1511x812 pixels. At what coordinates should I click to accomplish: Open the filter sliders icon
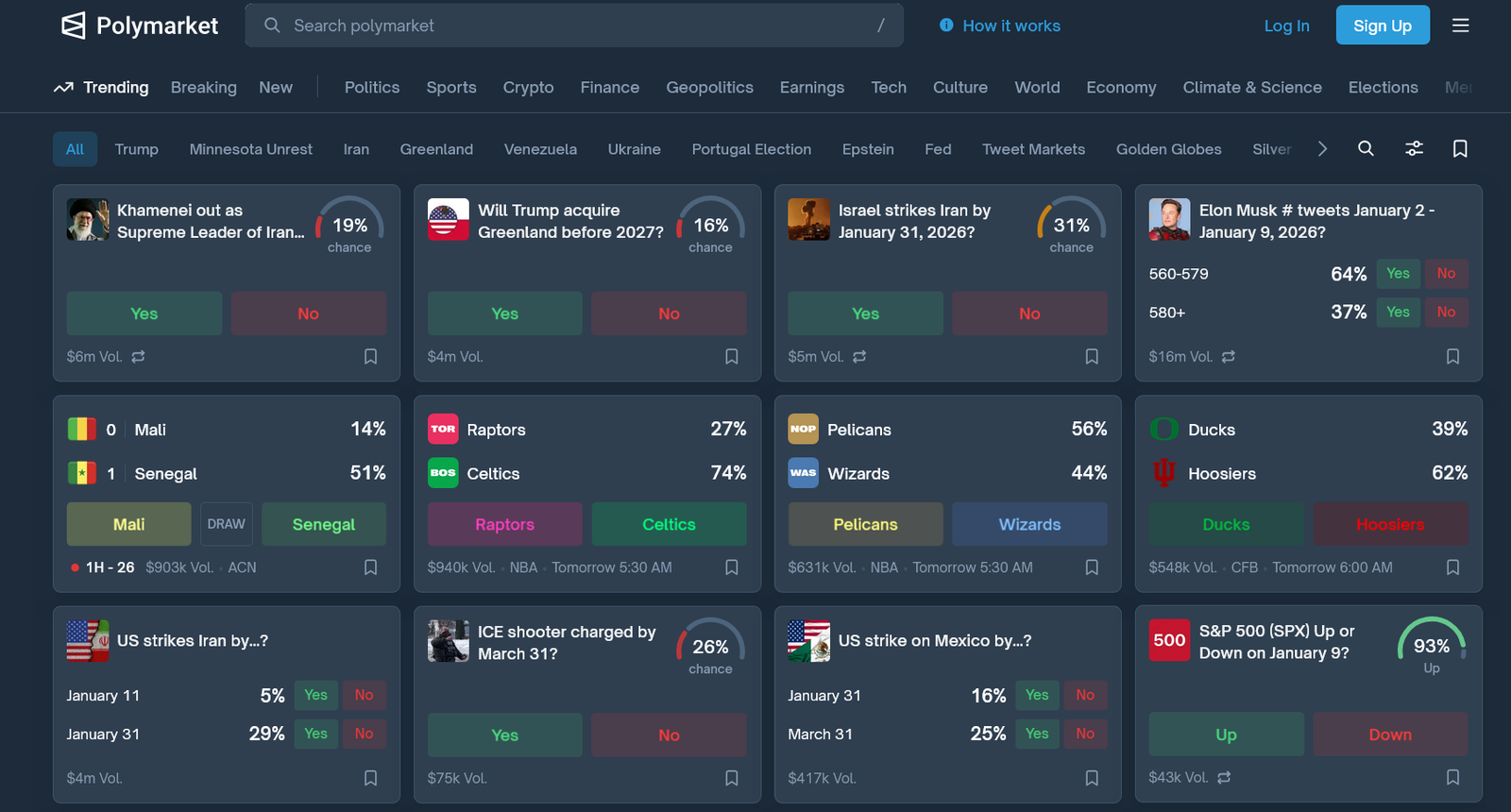(1414, 148)
